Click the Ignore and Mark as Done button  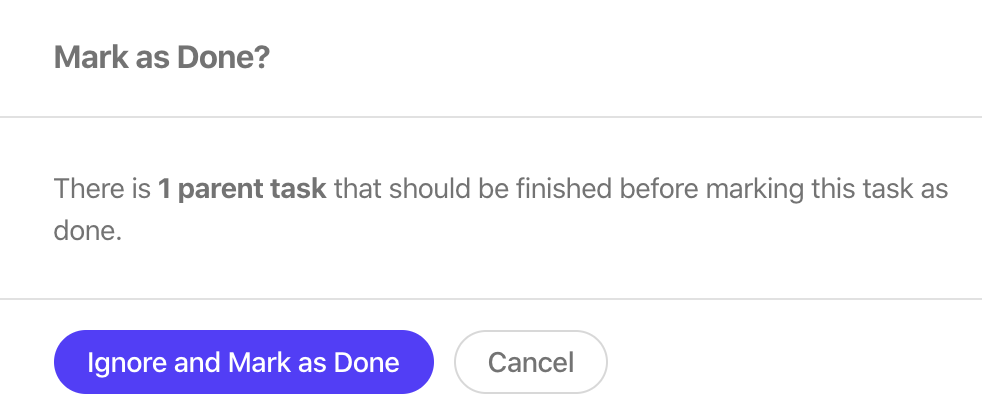(x=244, y=362)
